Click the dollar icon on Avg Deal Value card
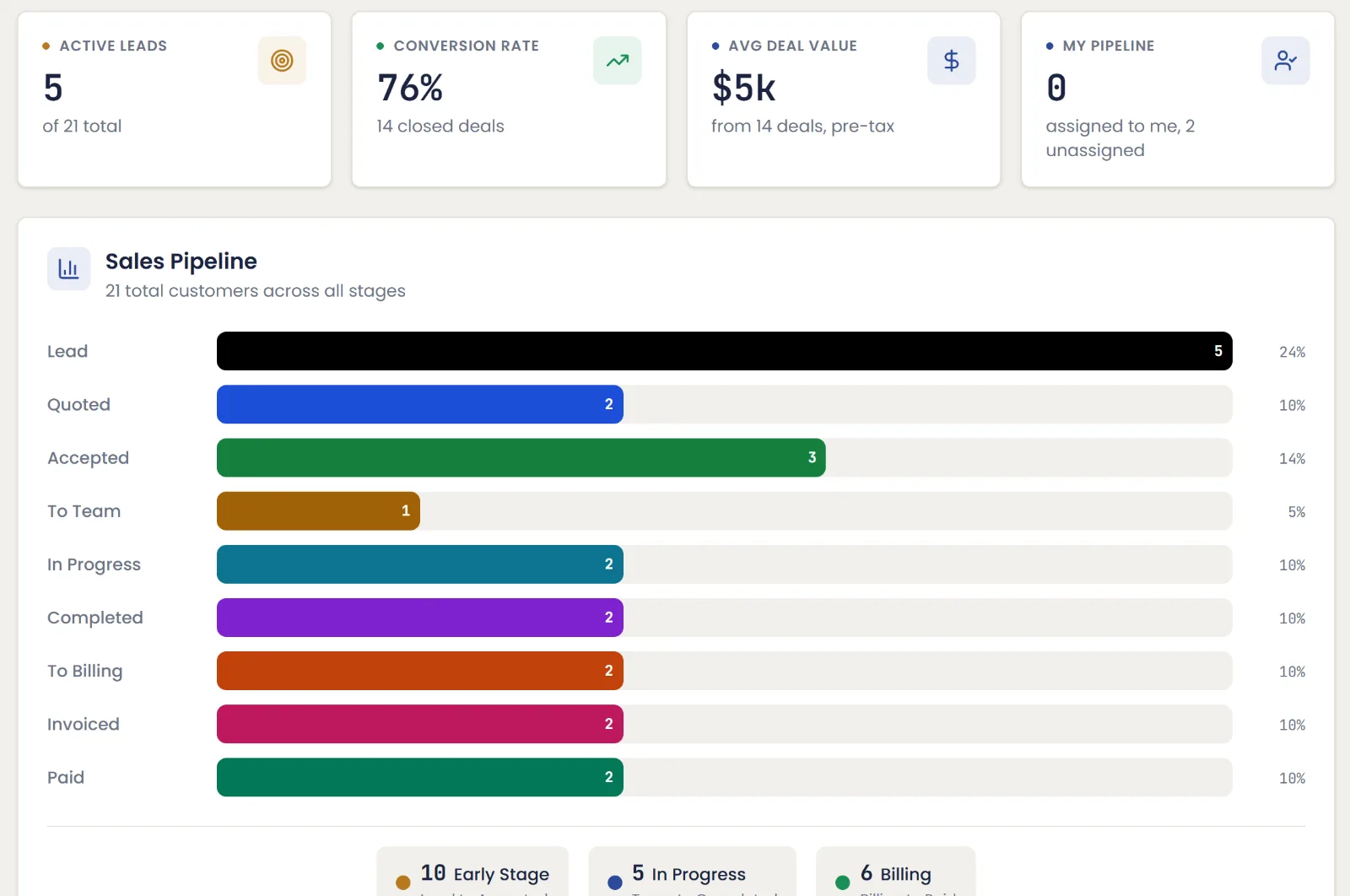The width and height of the screenshot is (1350, 896). point(952,61)
